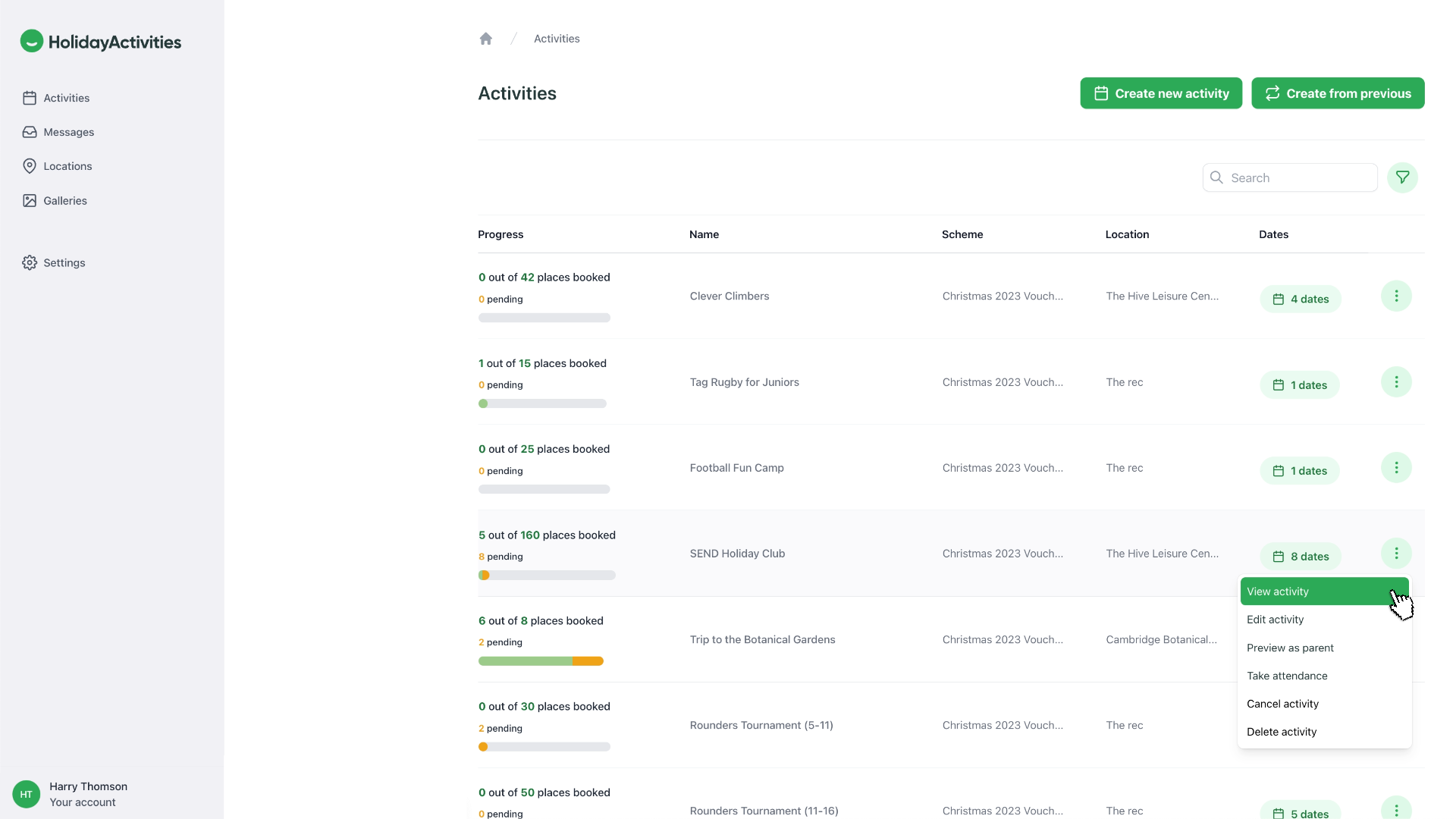The width and height of the screenshot is (1456, 819).
Task: Open the SEND Holiday Club activity name
Action: pos(737,554)
